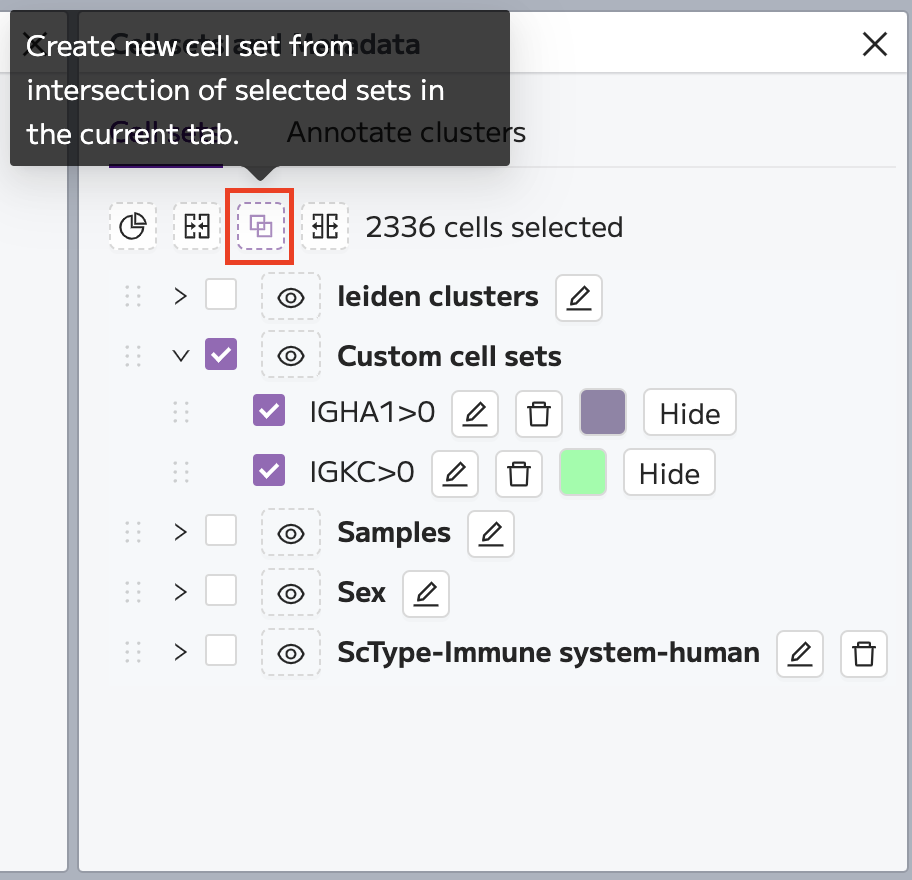Screen dimensions: 912x880
Task: Uncheck the IGKC>0 checkbox
Action: pyautogui.click(x=269, y=470)
